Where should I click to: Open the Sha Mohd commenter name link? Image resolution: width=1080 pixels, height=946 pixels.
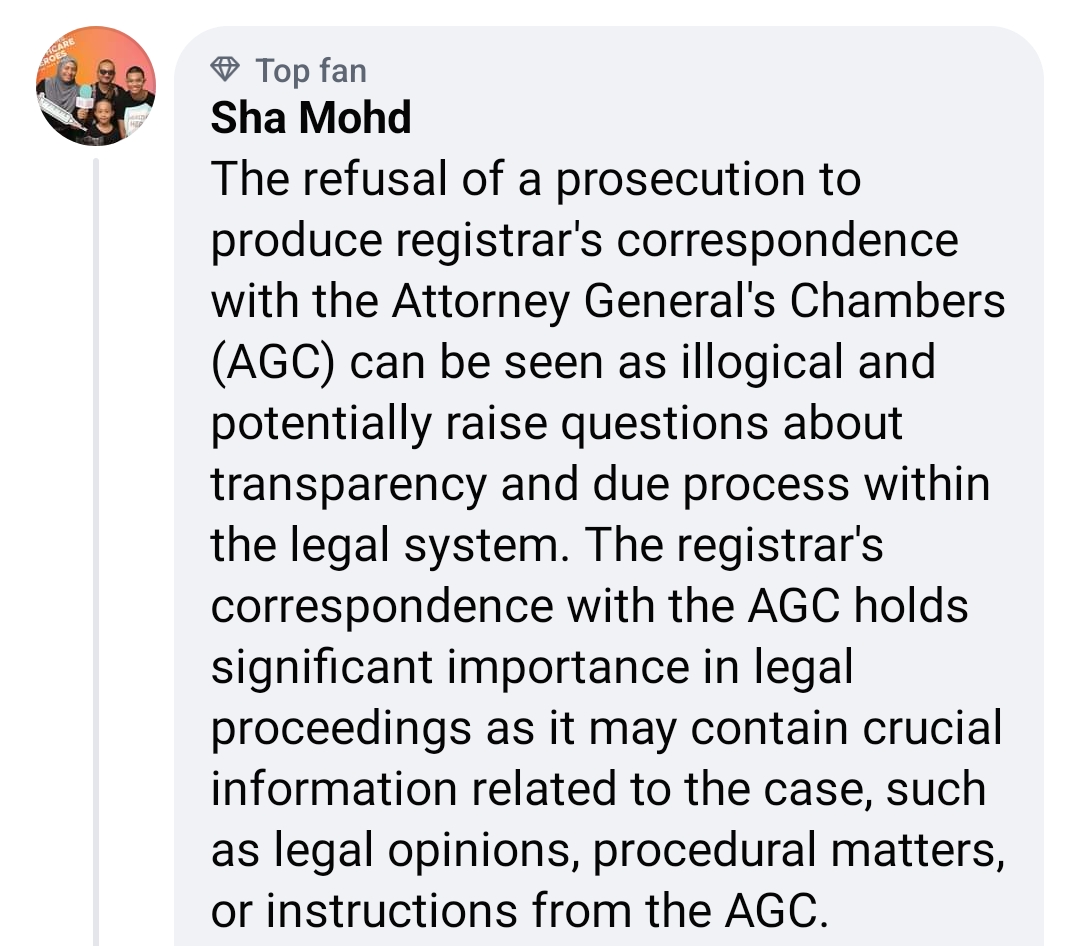311,117
